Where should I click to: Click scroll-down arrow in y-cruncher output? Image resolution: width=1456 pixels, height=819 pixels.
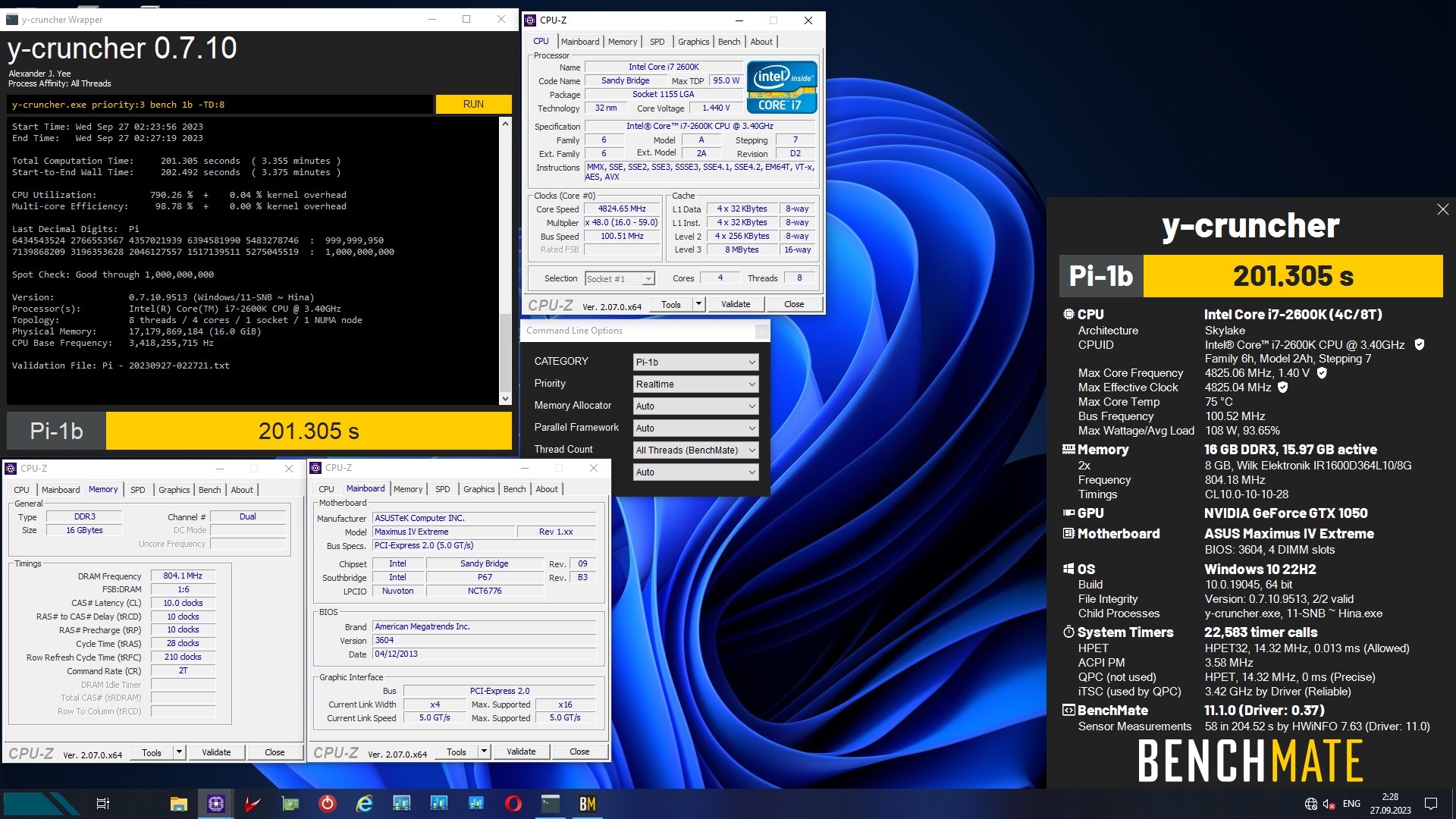click(505, 399)
